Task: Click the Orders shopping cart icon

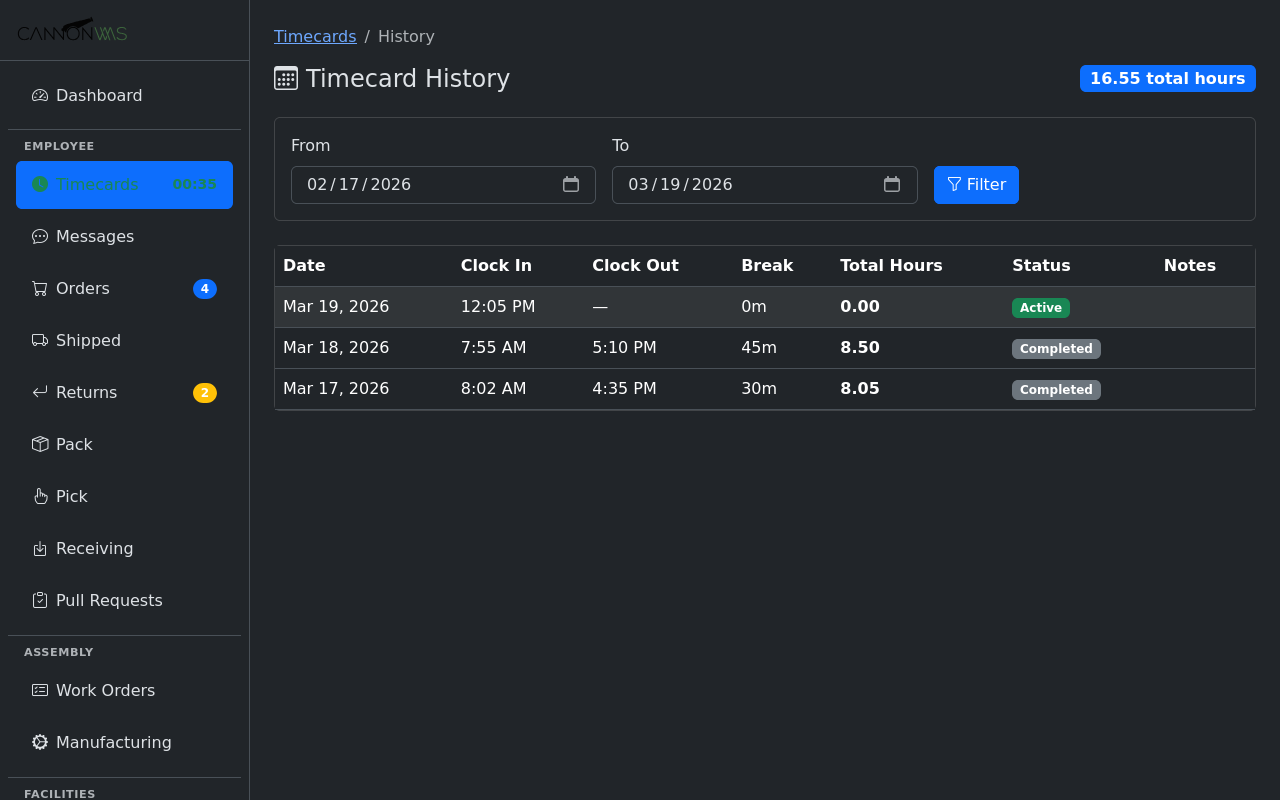Action: (39, 288)
